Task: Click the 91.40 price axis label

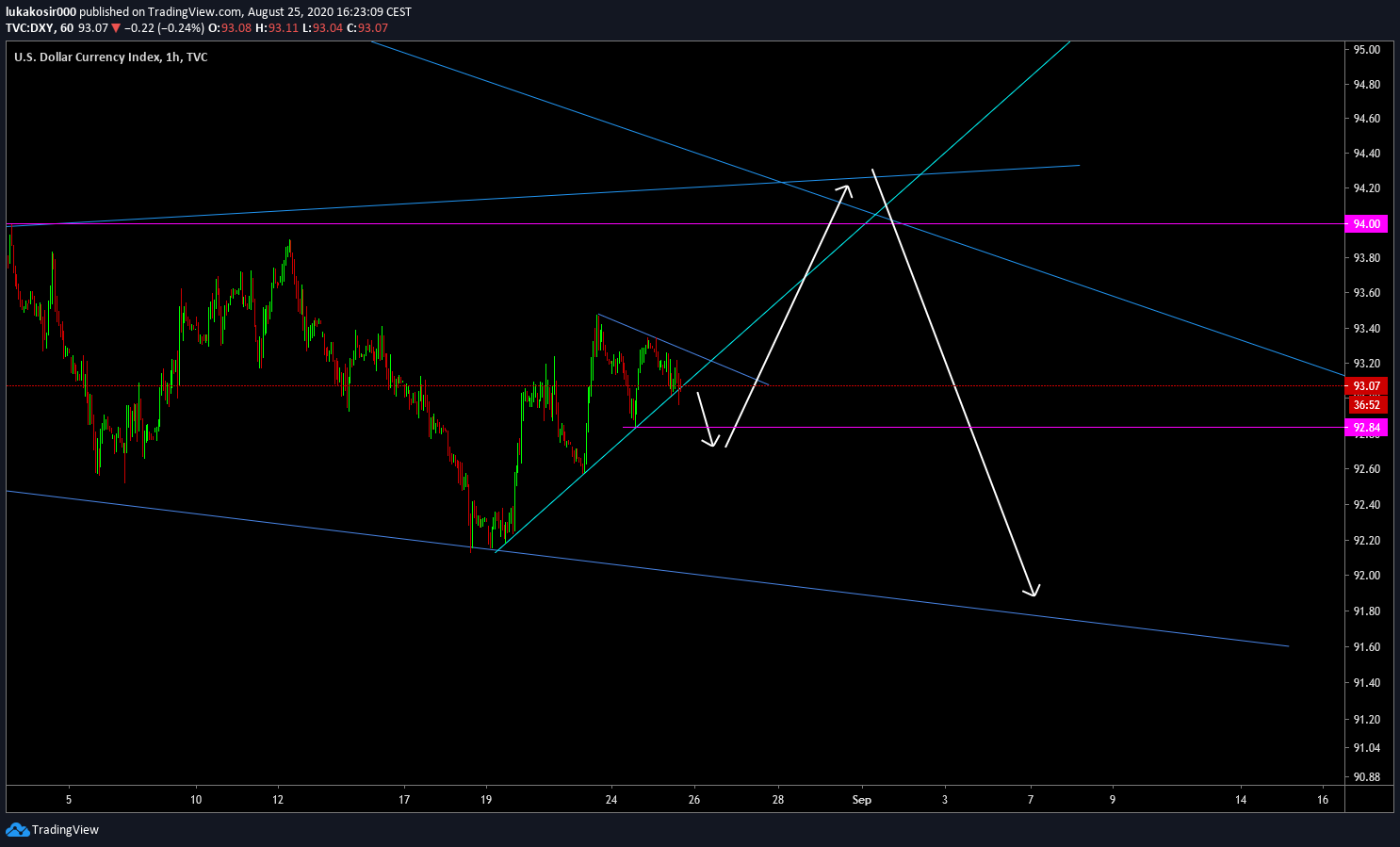Action: (1367, 683)
